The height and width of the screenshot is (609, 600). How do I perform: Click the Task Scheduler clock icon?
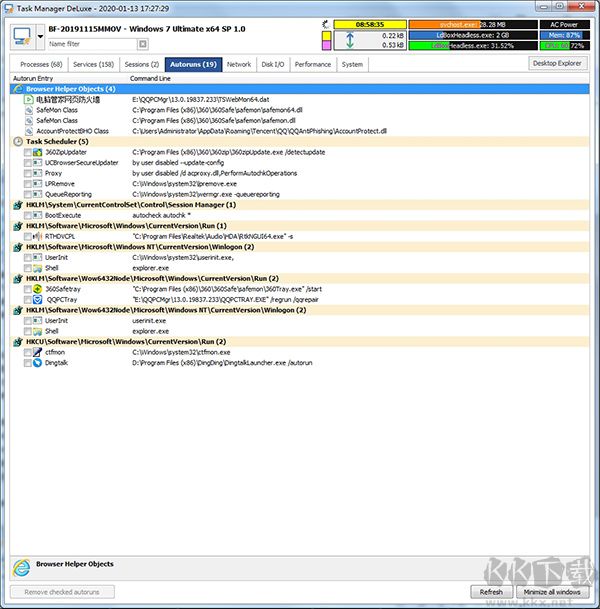pos(18,141)
